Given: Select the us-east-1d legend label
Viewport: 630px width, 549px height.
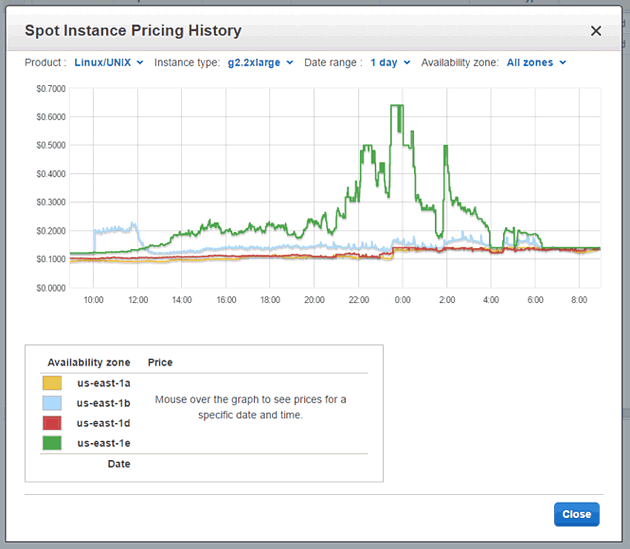Looking at the screenshot, I should point(104,423).
